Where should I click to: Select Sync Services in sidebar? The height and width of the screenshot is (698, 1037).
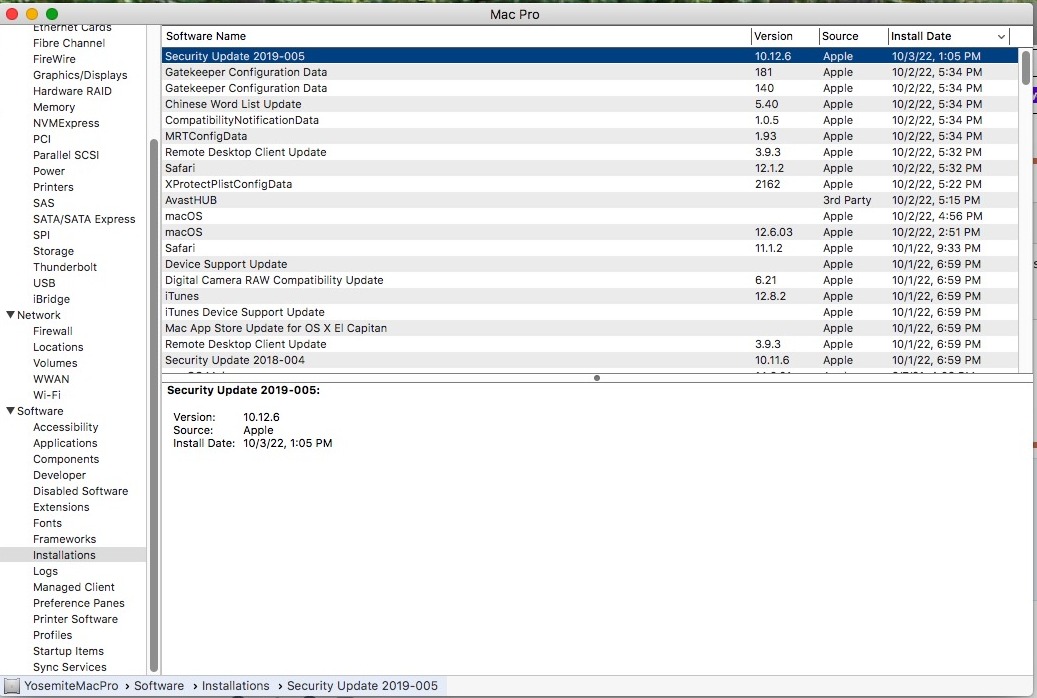click(69, 667)
